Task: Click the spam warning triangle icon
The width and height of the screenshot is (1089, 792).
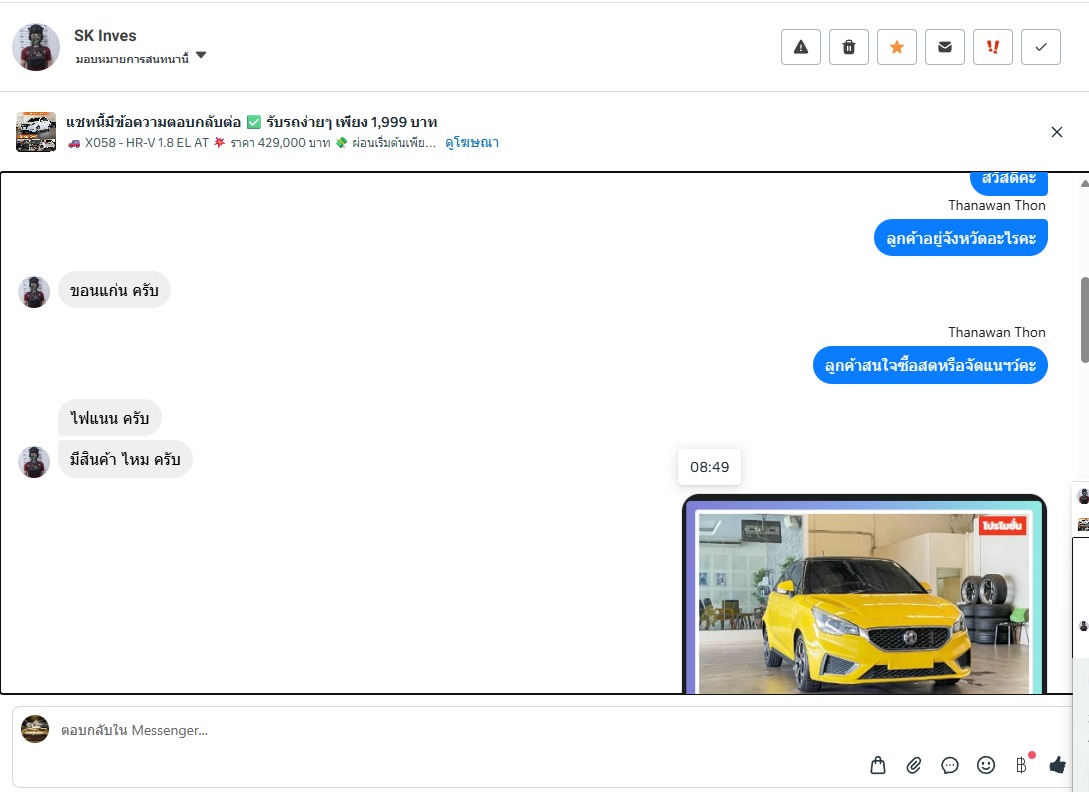Action: [800, 47]
